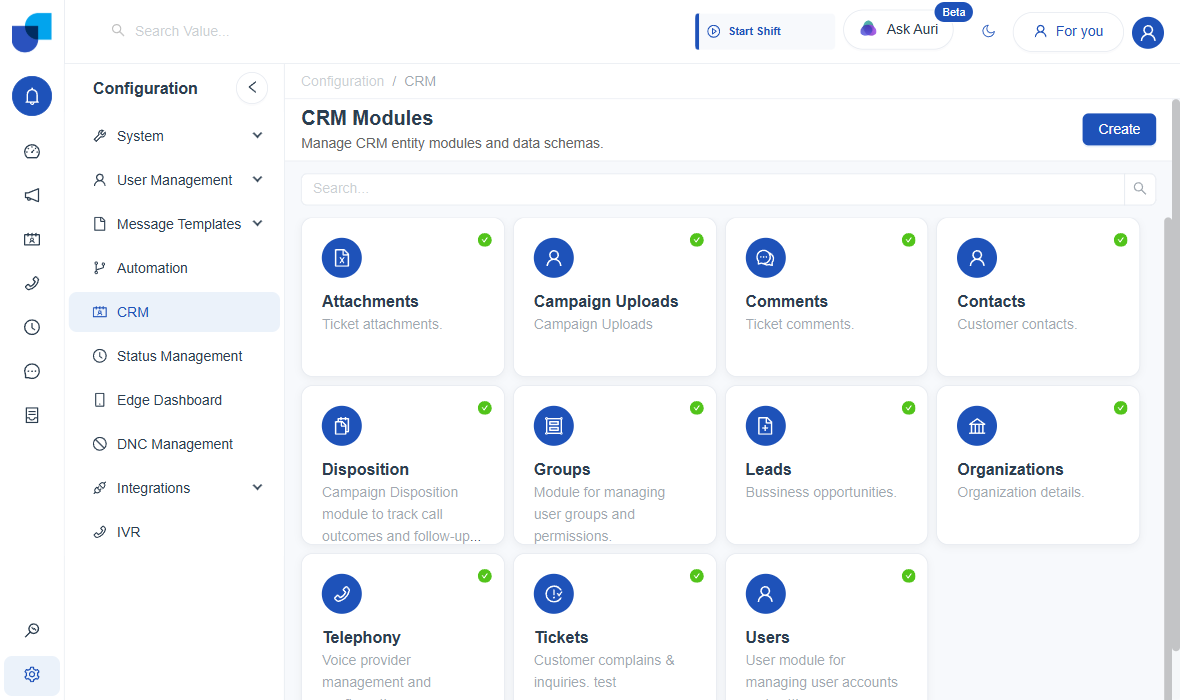Select Automation in the sidebar
The height and width of the screenshot is (700, 1180).
(174, 268)
